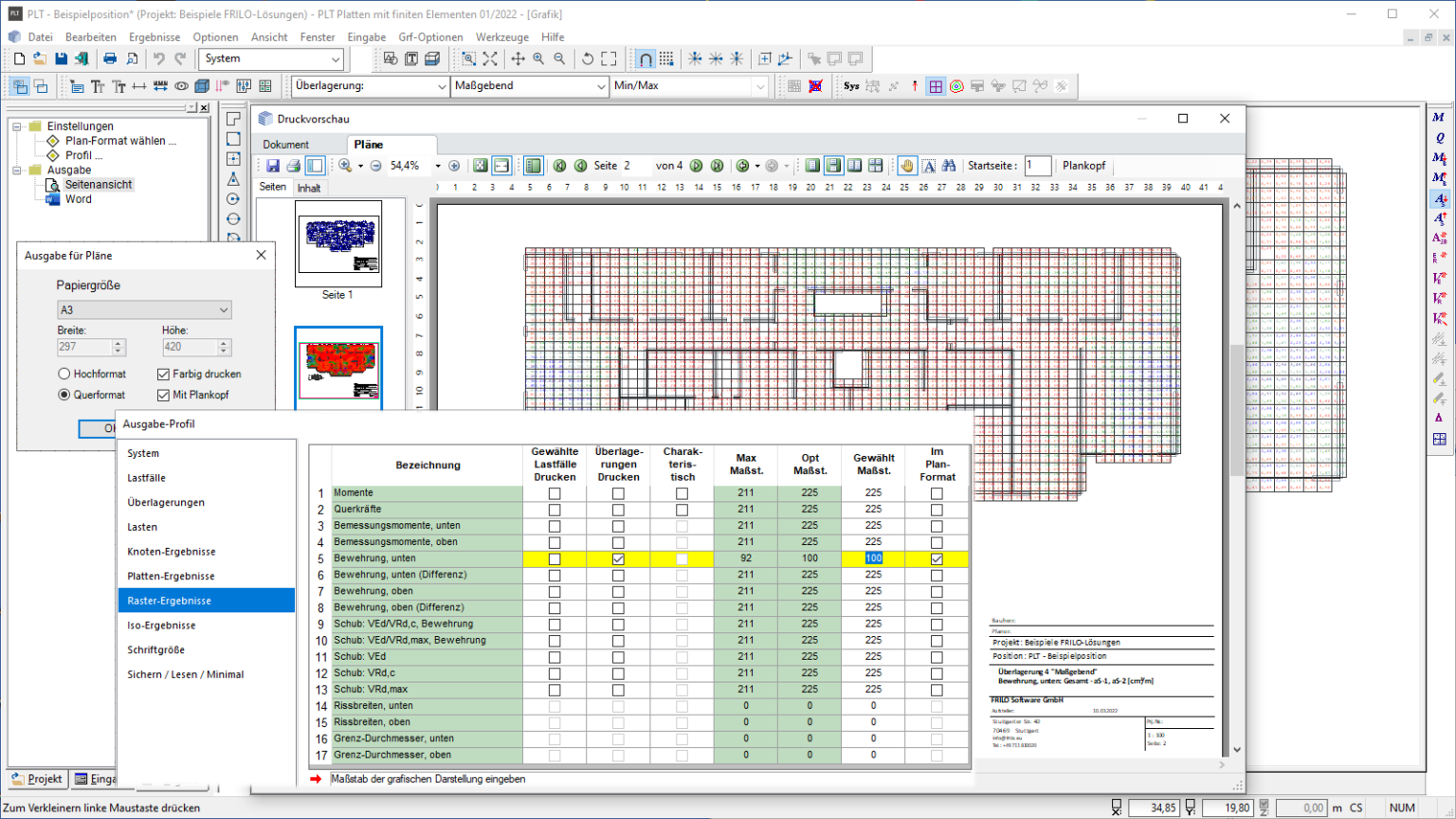This screenshot has width=1456, height=819.
Task: Click the save icon in the main toolbar
Action: 61,59
